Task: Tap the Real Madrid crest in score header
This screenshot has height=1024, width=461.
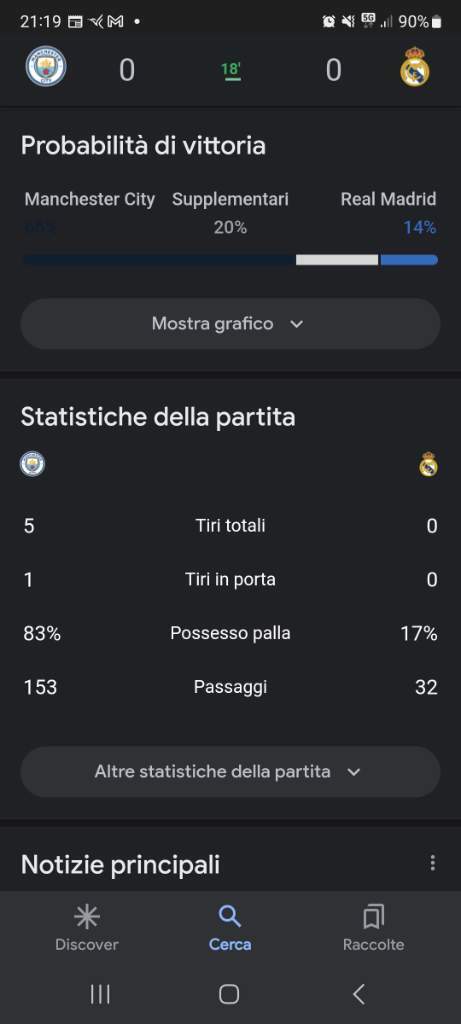Action: 415,67
